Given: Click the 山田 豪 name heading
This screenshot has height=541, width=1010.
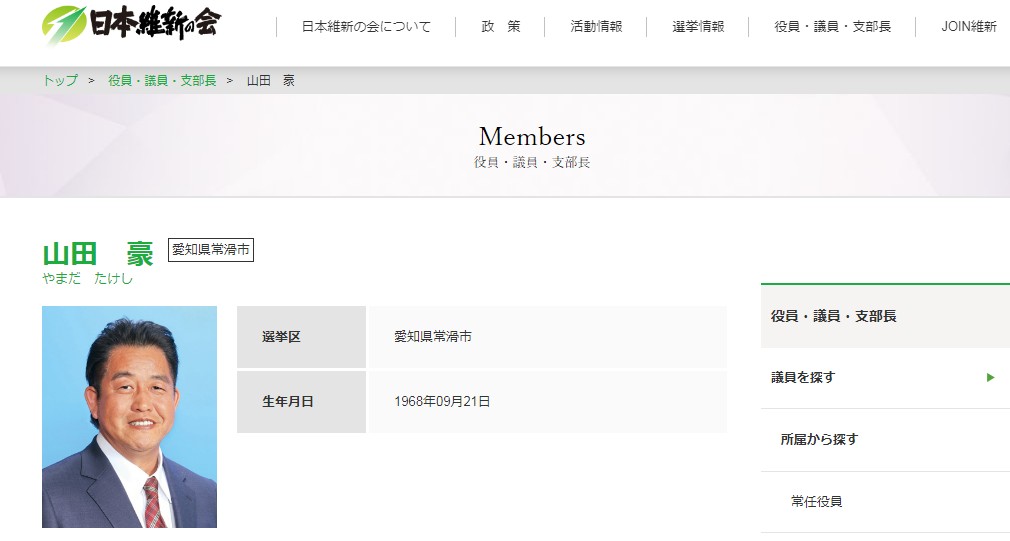Looking at the screenshot, I should (98, 254).
